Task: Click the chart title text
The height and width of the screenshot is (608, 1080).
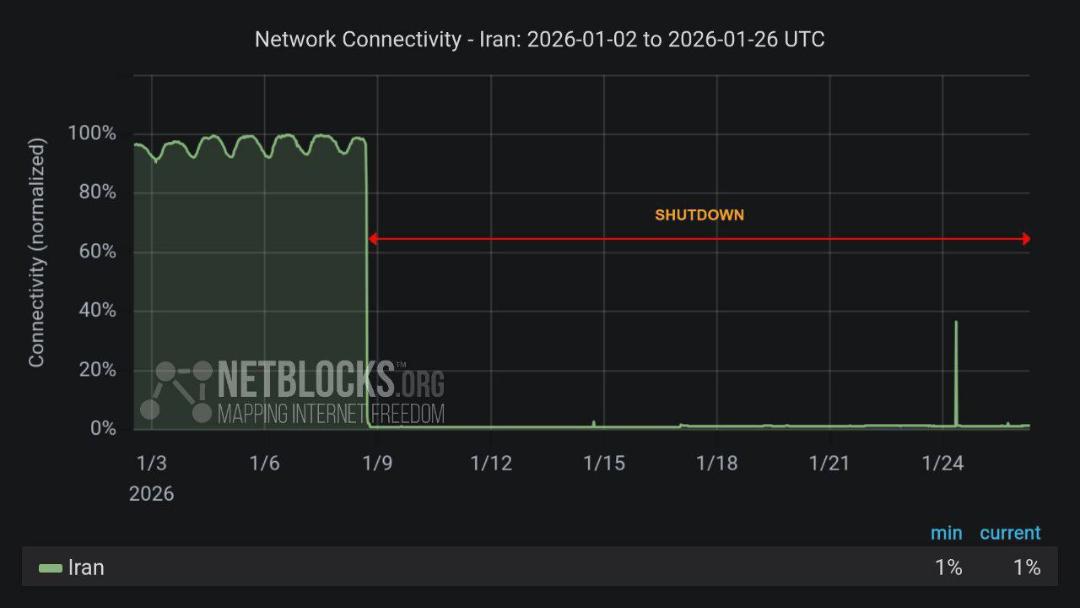Action: pyautogui.click(x=539, y=39)
